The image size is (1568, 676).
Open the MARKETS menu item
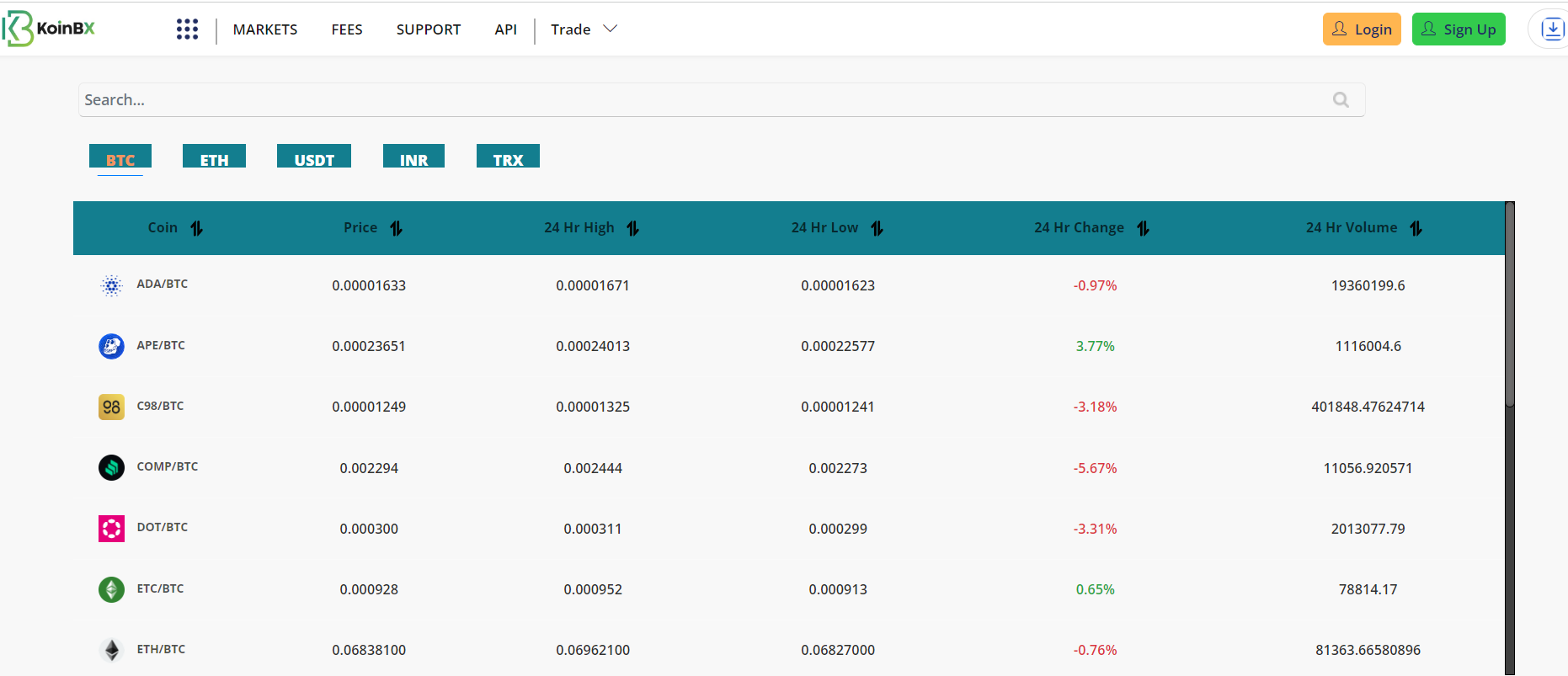click(265, 29)
